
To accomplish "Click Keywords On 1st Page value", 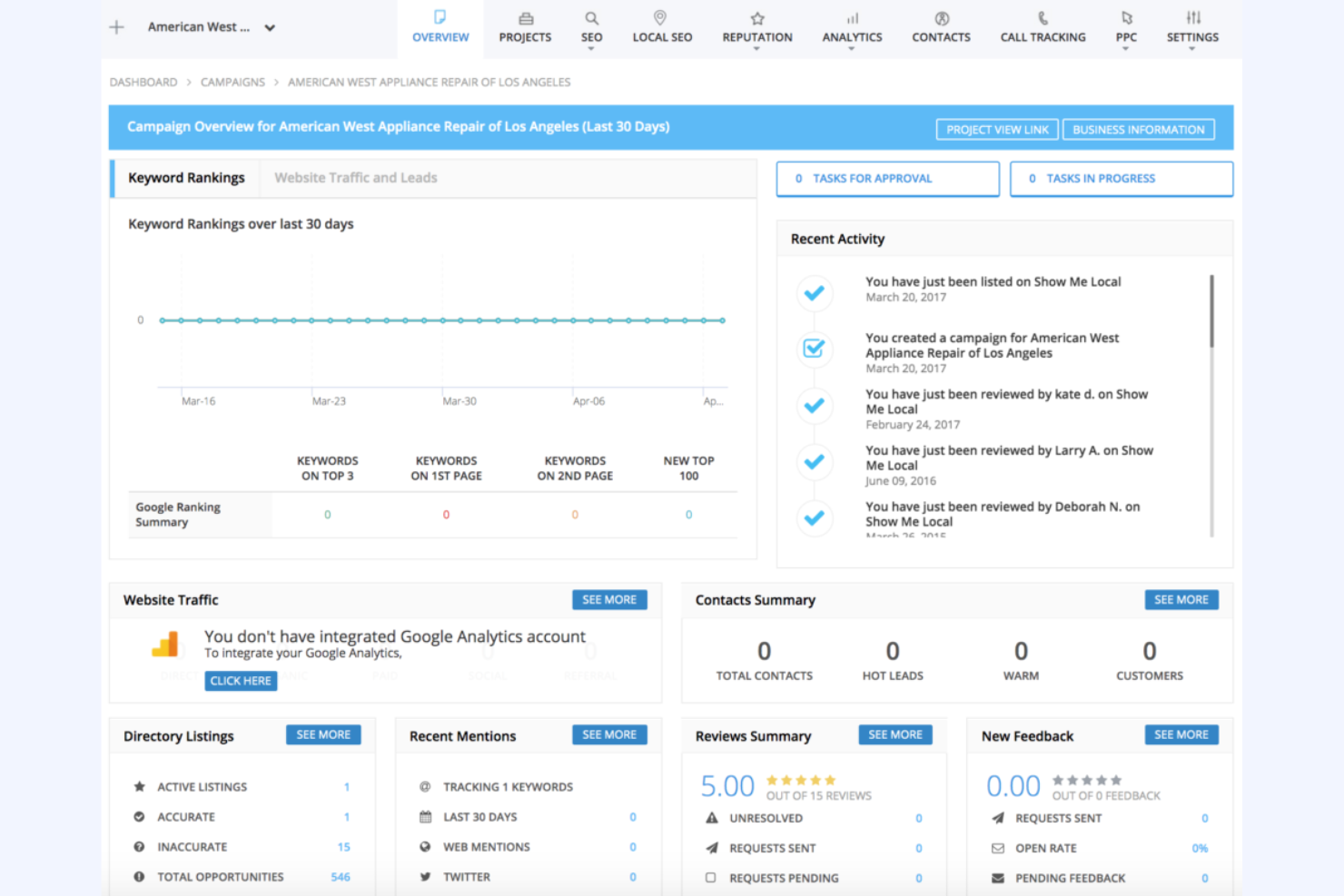I will click(446, 515).
